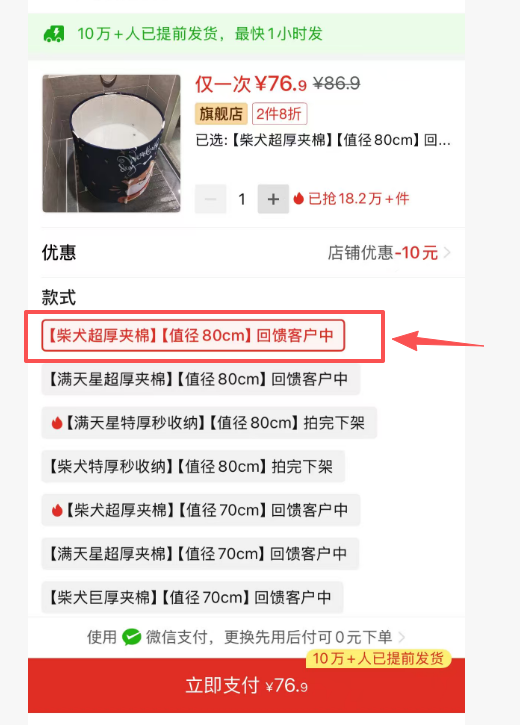Viewport: 520px width, 725px height.
Task: Tap the 立即支付 ¥76.9 button
Action: coord(246,685)
